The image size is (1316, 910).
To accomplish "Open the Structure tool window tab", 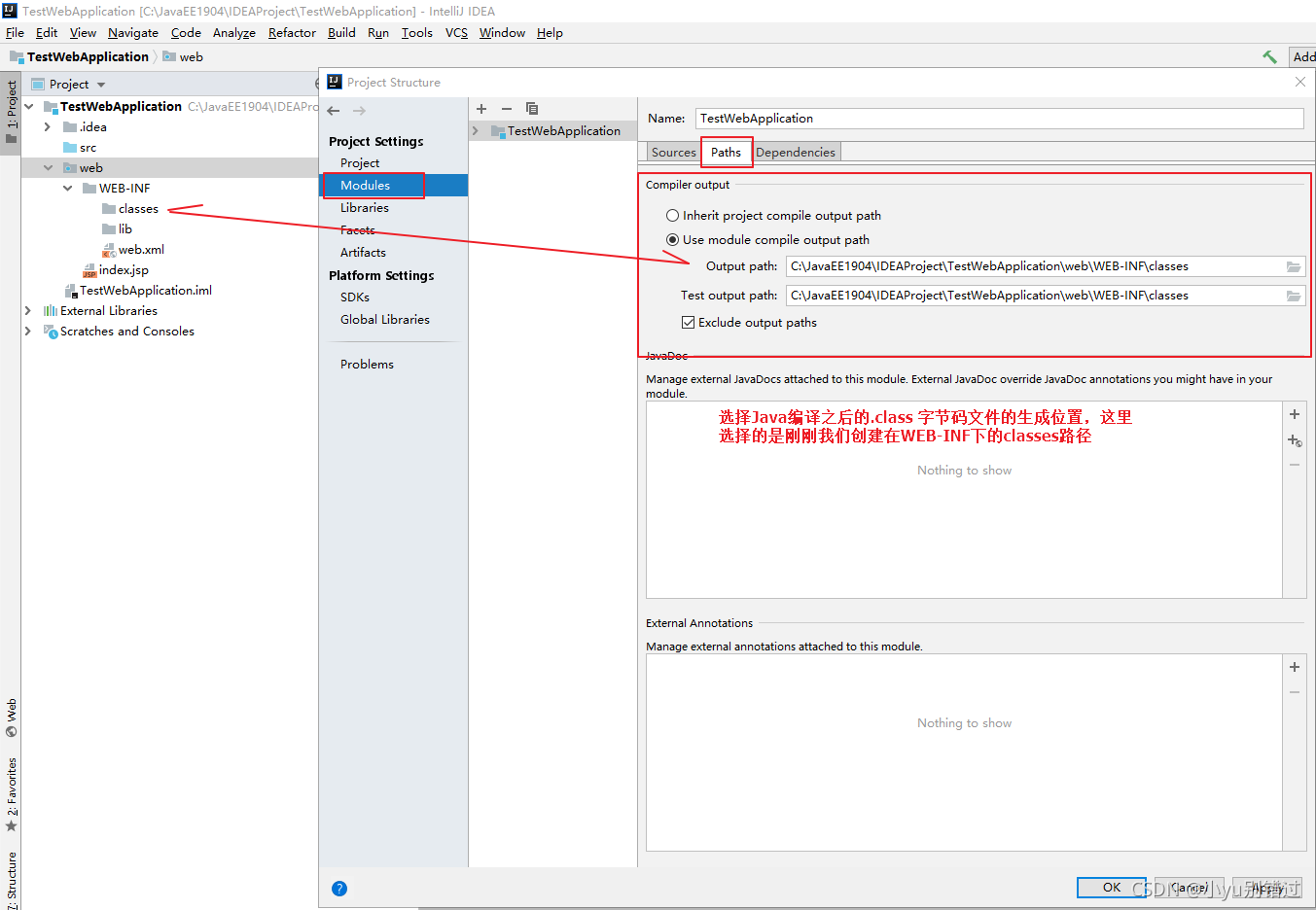I will click(11, 880).
